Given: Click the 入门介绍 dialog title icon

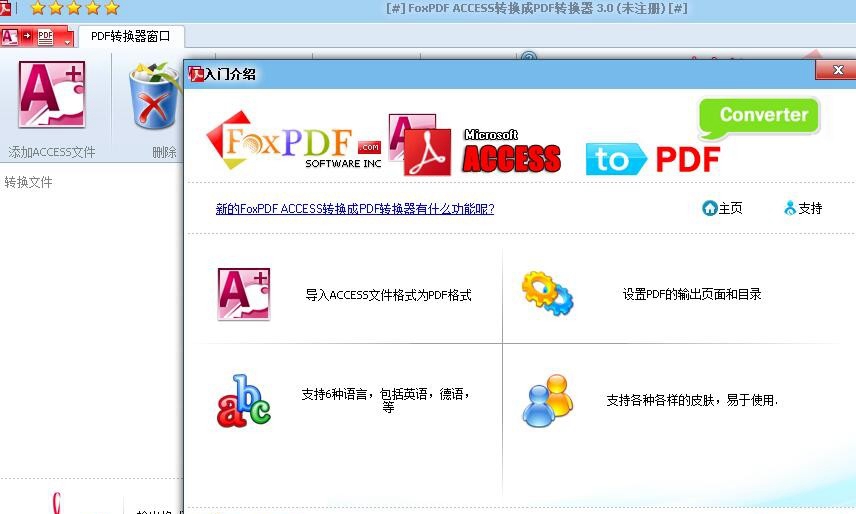Looking at the screenshot, I should click(x=195, y=74).
